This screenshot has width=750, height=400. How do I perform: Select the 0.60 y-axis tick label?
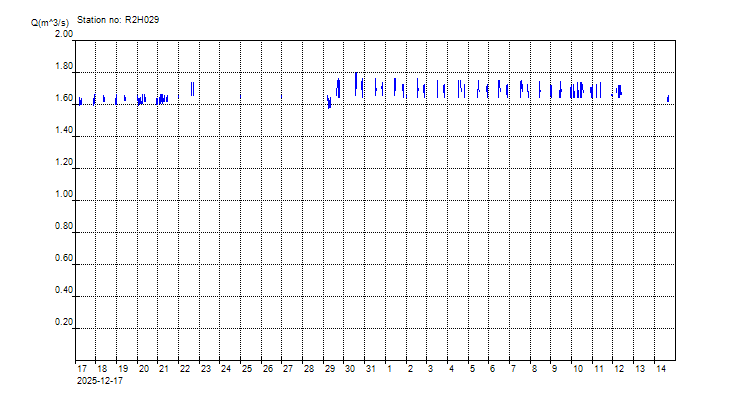pyautogui.click(x=63, y=259)
